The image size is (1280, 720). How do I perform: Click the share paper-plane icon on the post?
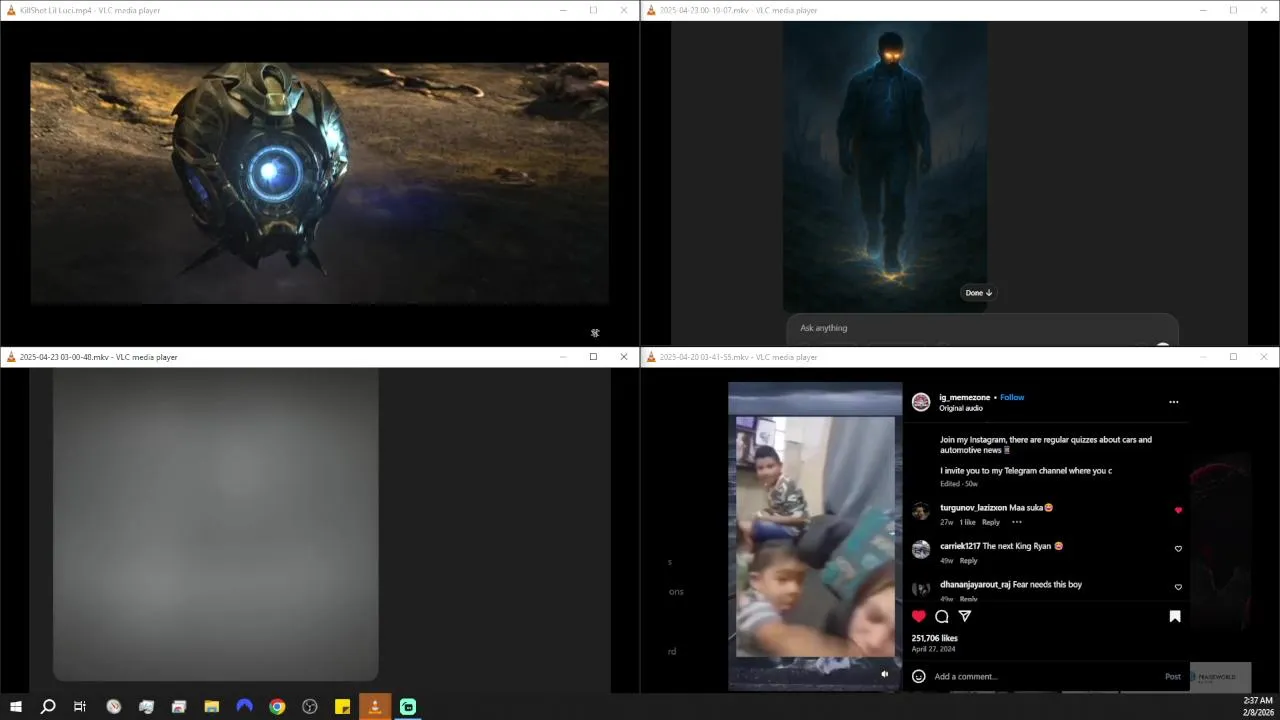[965, 616]
